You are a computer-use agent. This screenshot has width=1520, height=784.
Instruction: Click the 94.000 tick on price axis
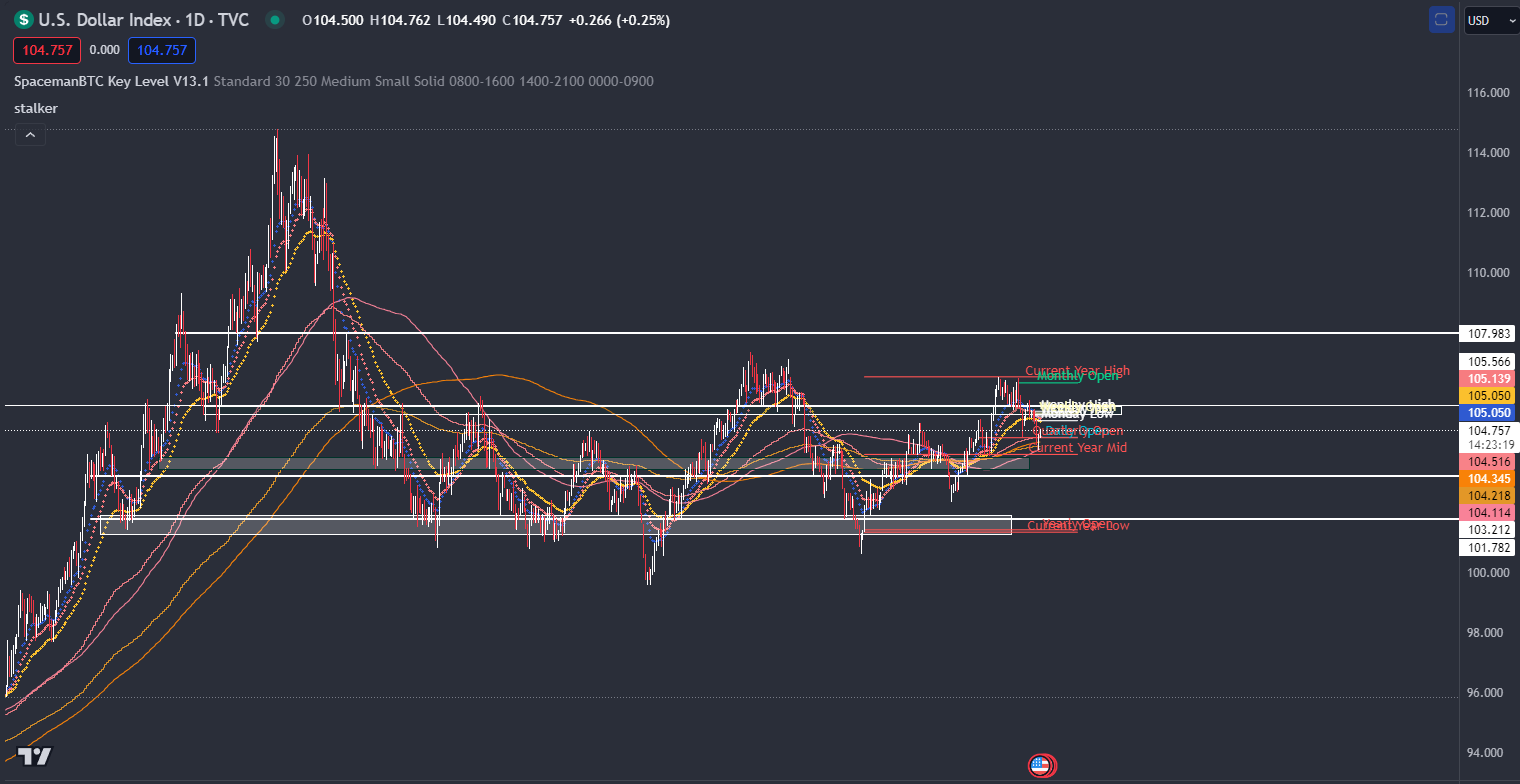tap(1487, 753)
